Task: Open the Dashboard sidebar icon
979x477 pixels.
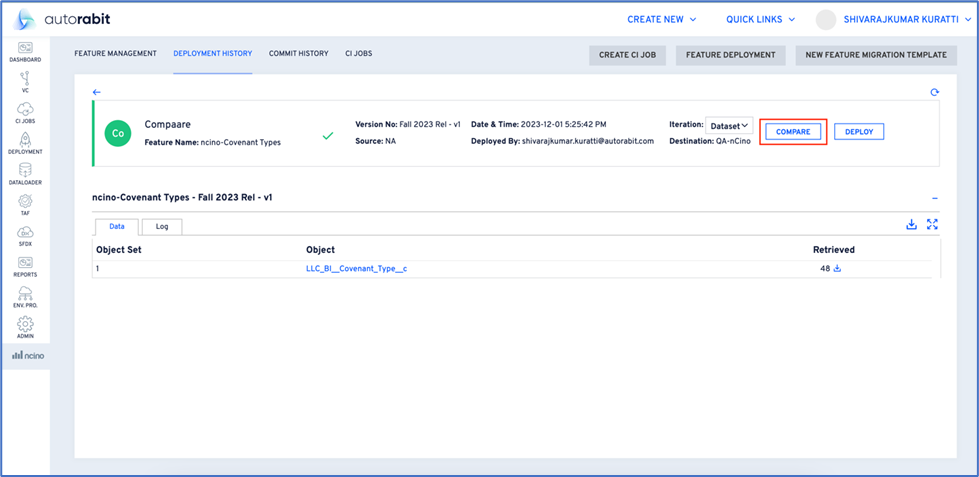Action: (x=25, y=52)
